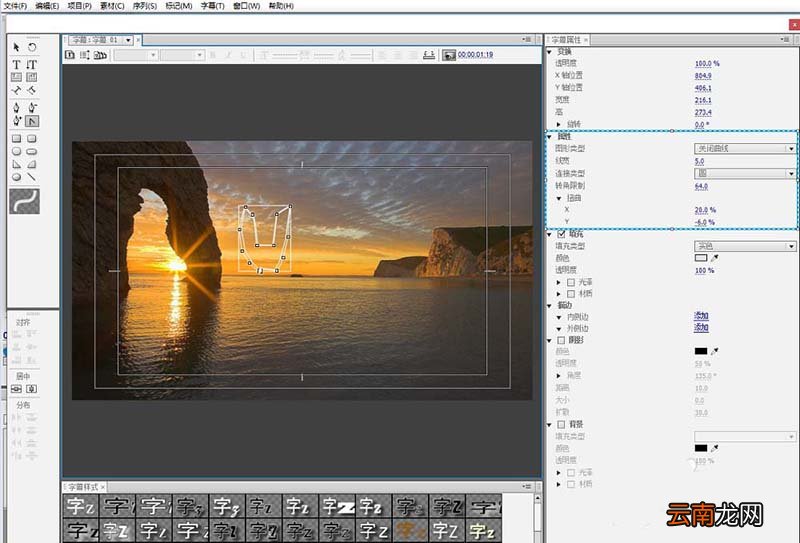Select the Vertical Area Type tool

click(32, 77)
